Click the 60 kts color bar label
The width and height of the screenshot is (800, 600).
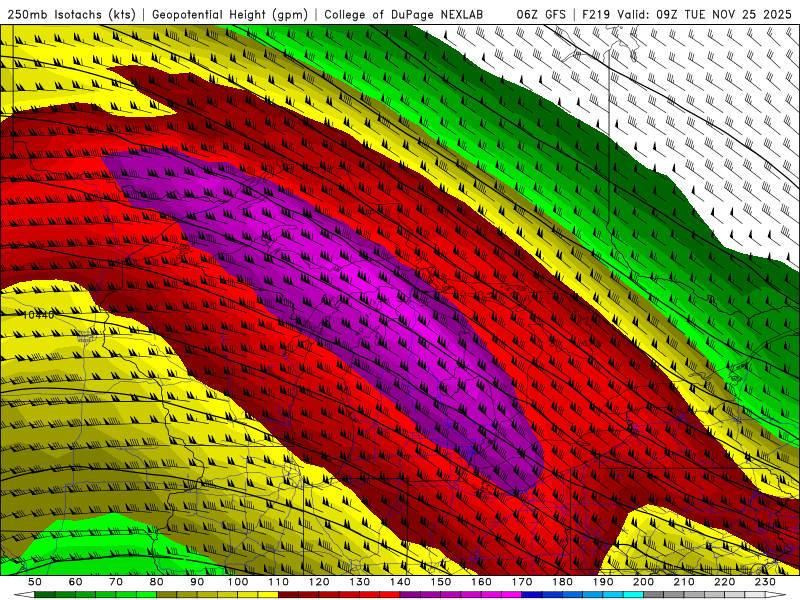click(75, 582)
